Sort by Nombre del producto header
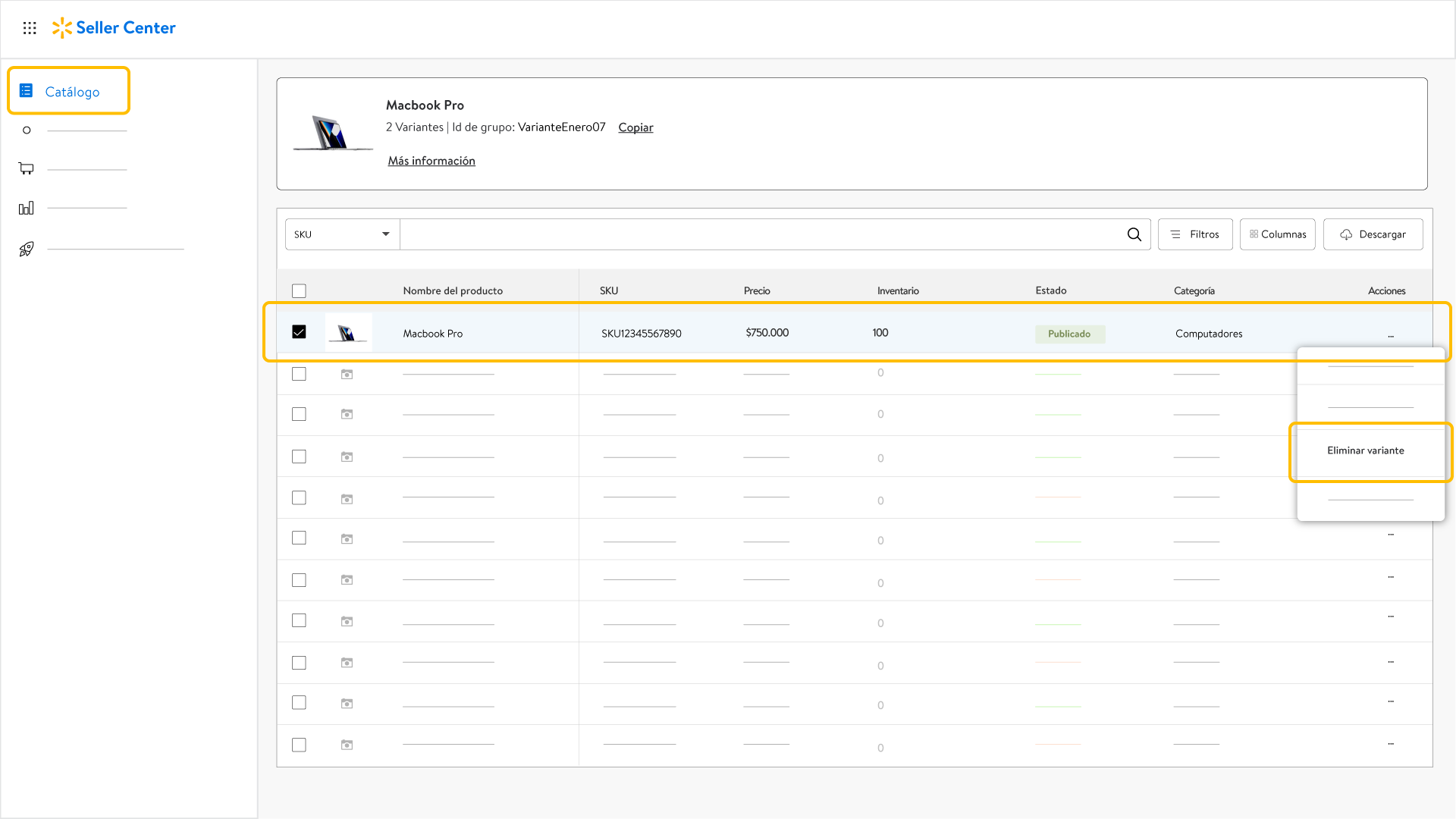Screen dimensions: 1456x819 453,290
